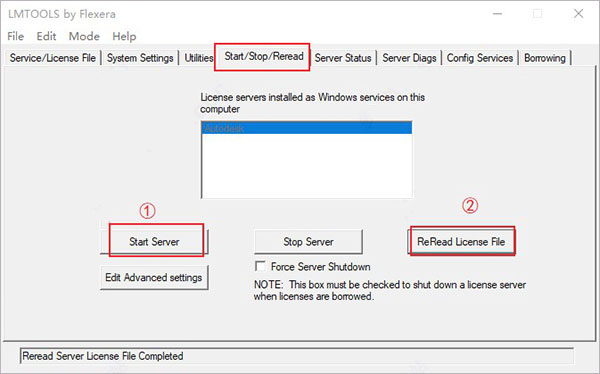This screenshot has height=374, width=600.
Task: Open the Borrowing tab
Action: click(x=545, y=58)
